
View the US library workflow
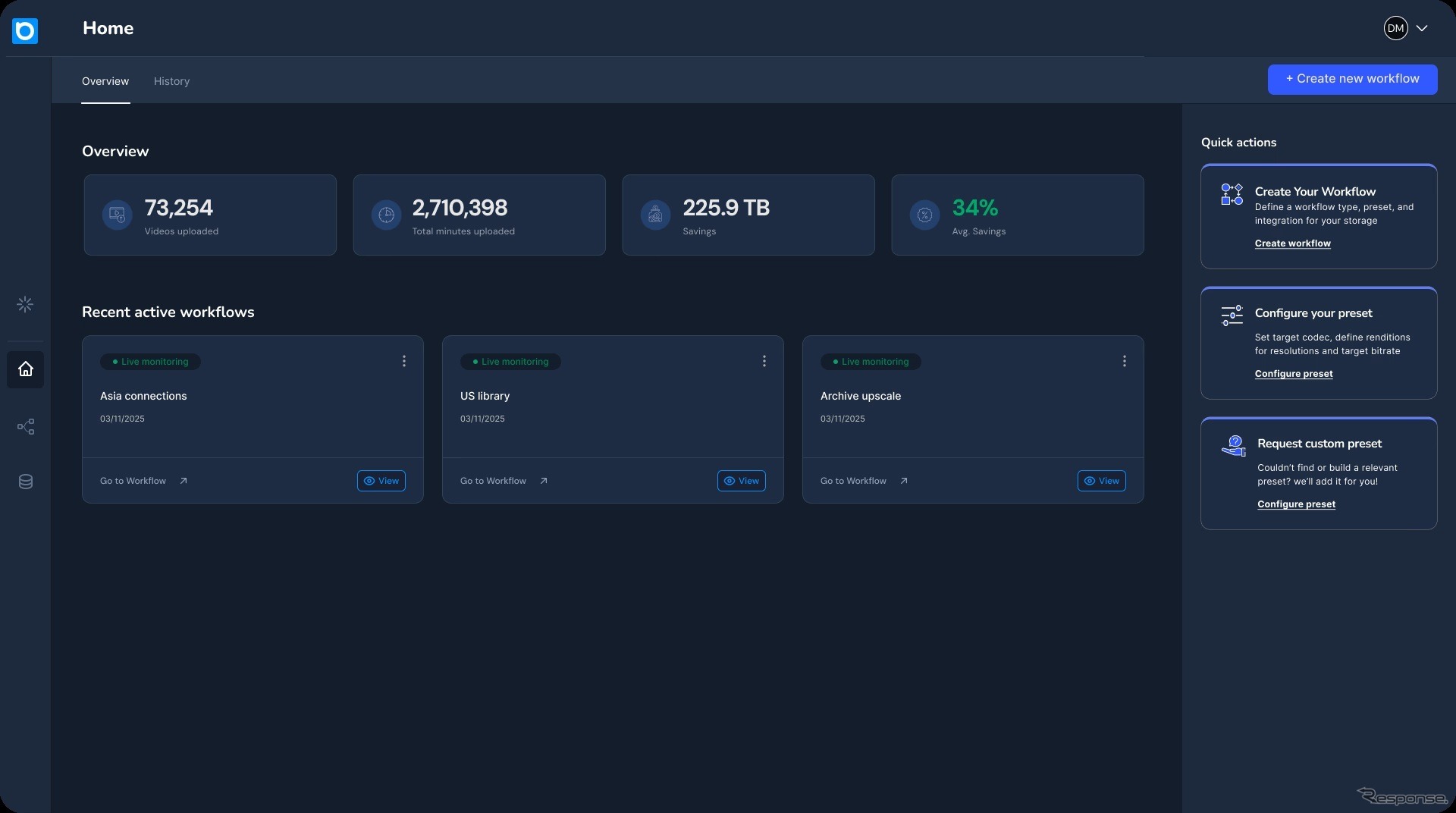pos(741,481)
